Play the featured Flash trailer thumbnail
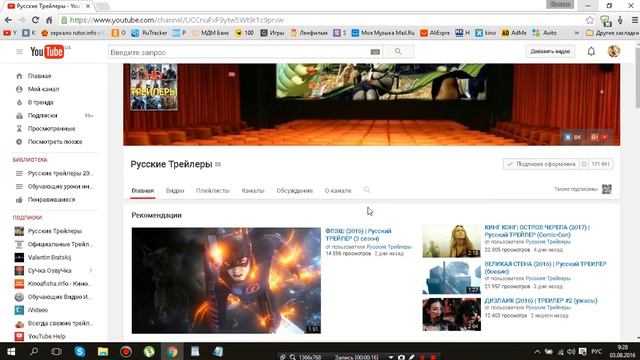Image resolution: width=640 pixels, height=360 pixels. (x=226, y=280)
